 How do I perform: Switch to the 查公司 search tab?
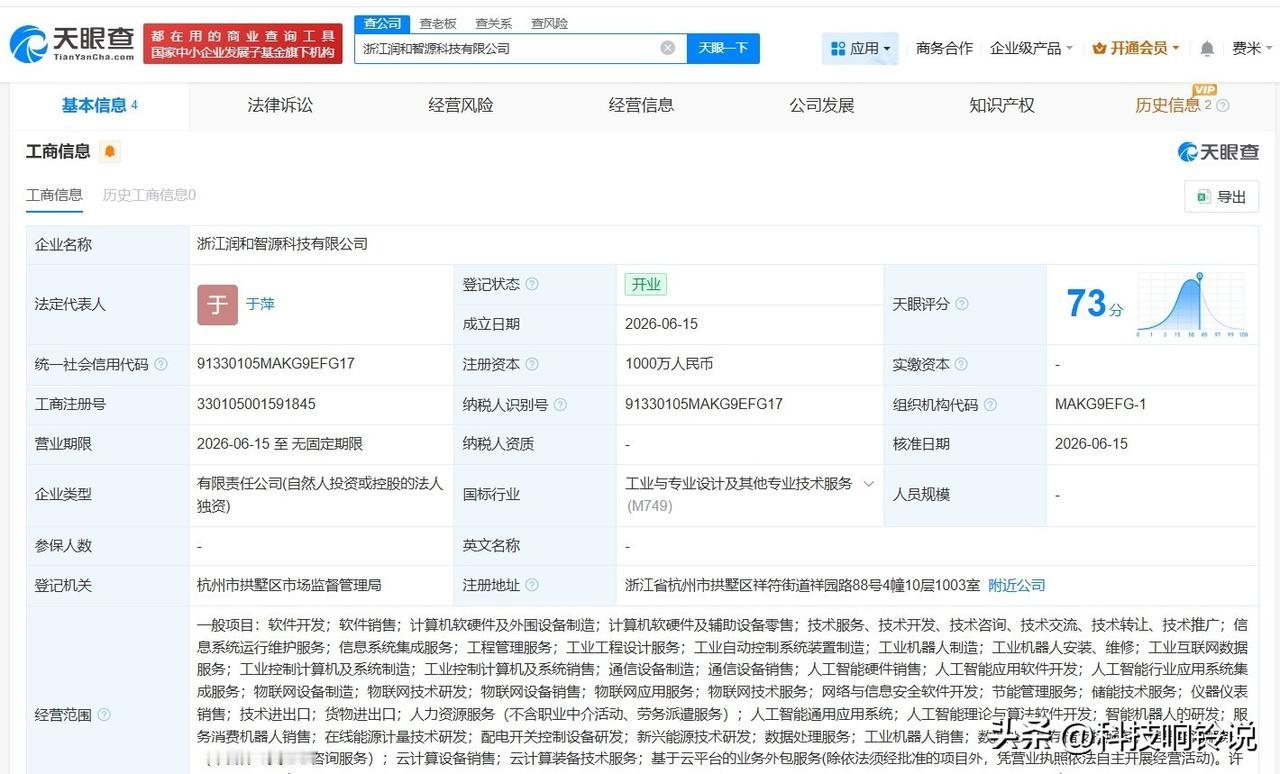[382, 23]
